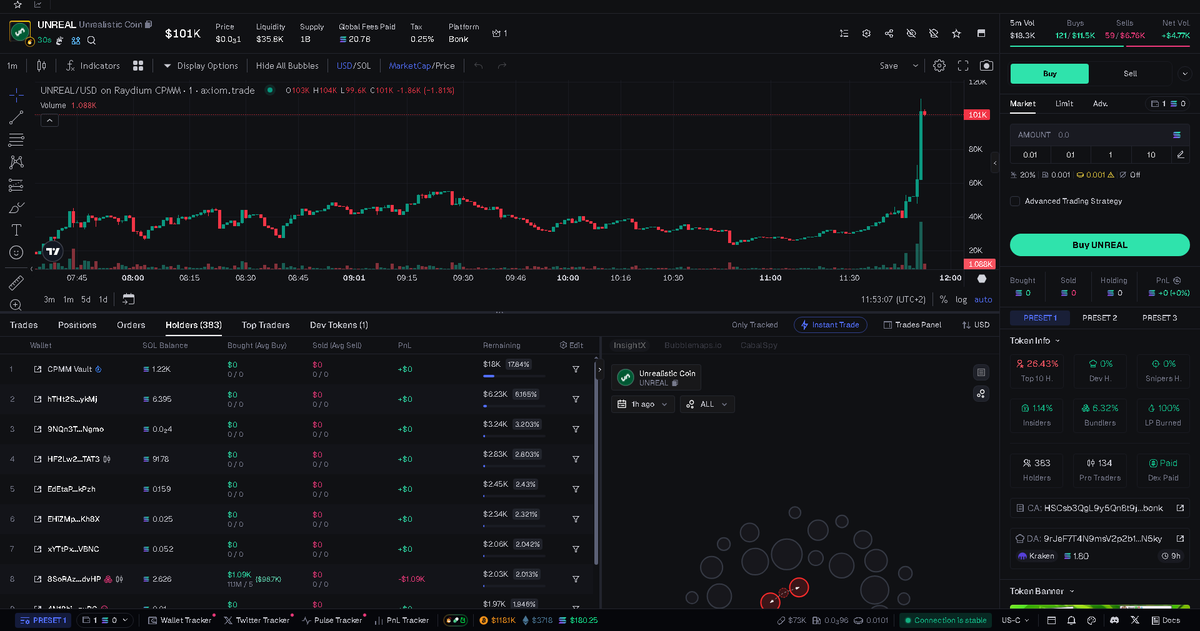Toggle auto scale on chart
The height and width of the screenshot is (631, 1200).
[x=983, y=299]
